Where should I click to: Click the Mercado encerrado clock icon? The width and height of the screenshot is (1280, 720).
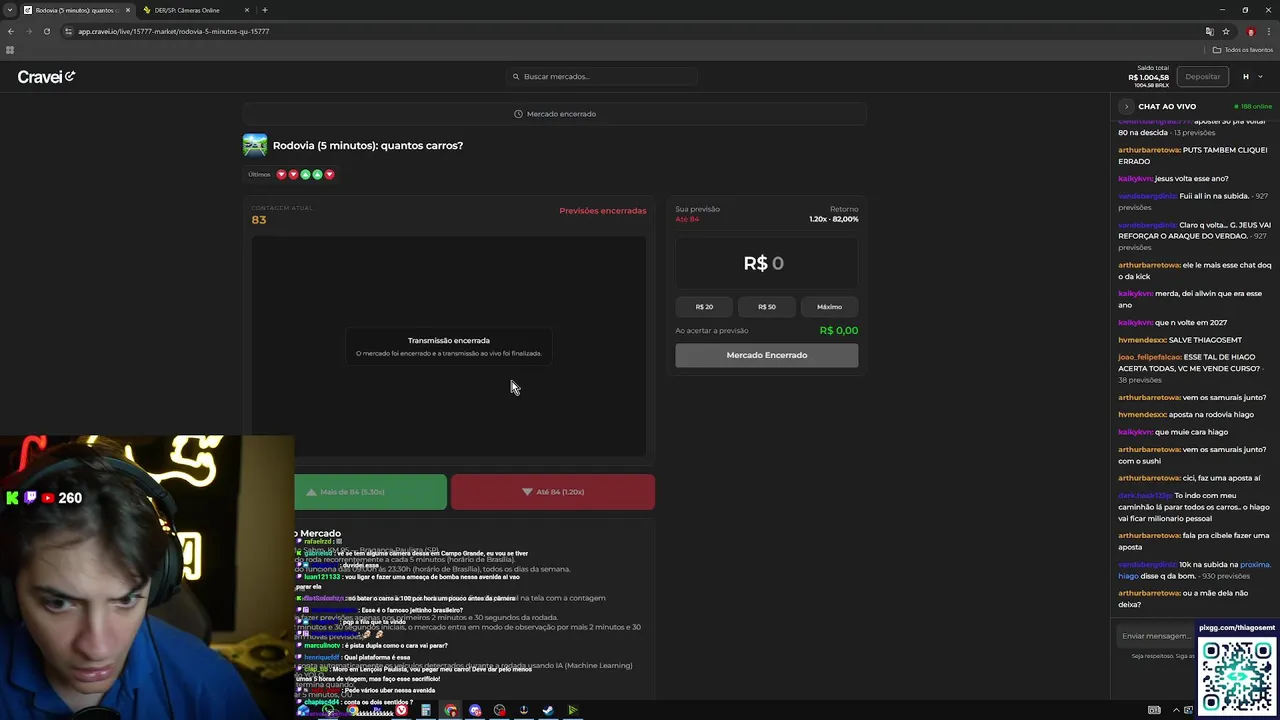[x=518, y=114]
